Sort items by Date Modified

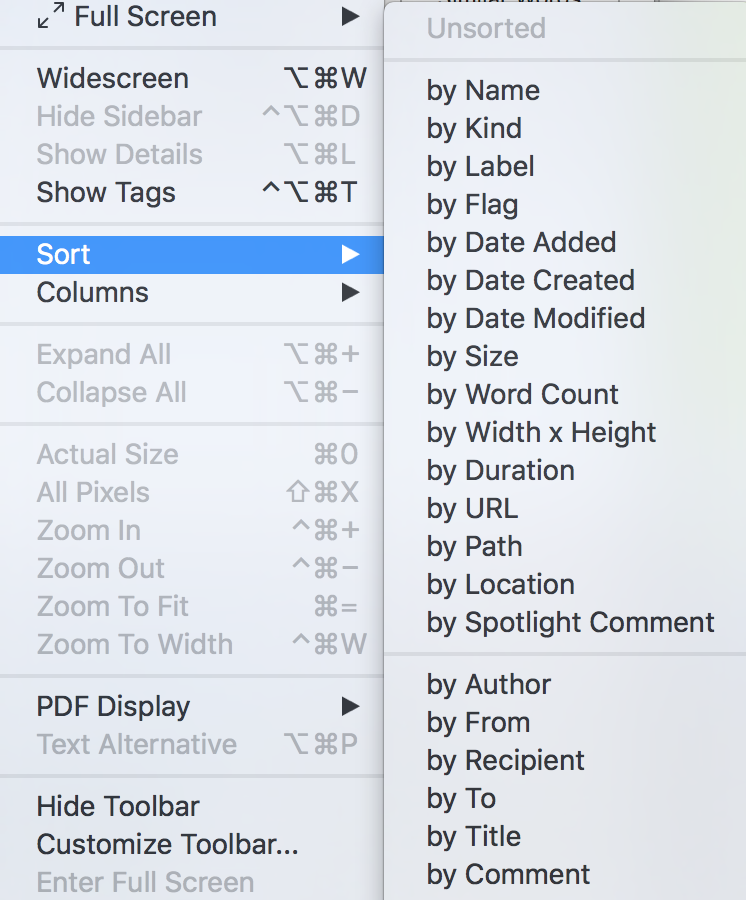(565, 319)
